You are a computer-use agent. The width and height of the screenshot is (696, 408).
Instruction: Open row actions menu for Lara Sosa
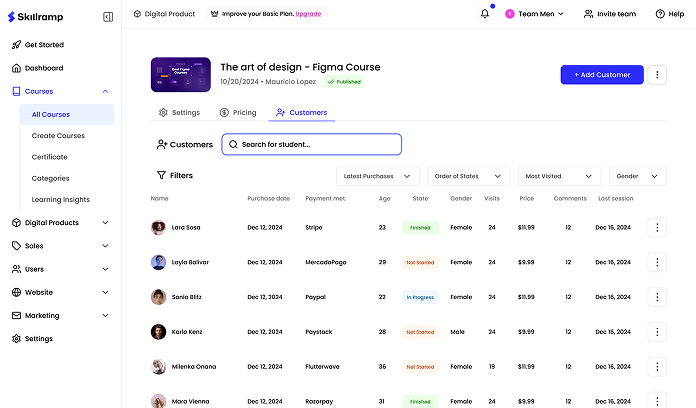click(x=657, y=227)
